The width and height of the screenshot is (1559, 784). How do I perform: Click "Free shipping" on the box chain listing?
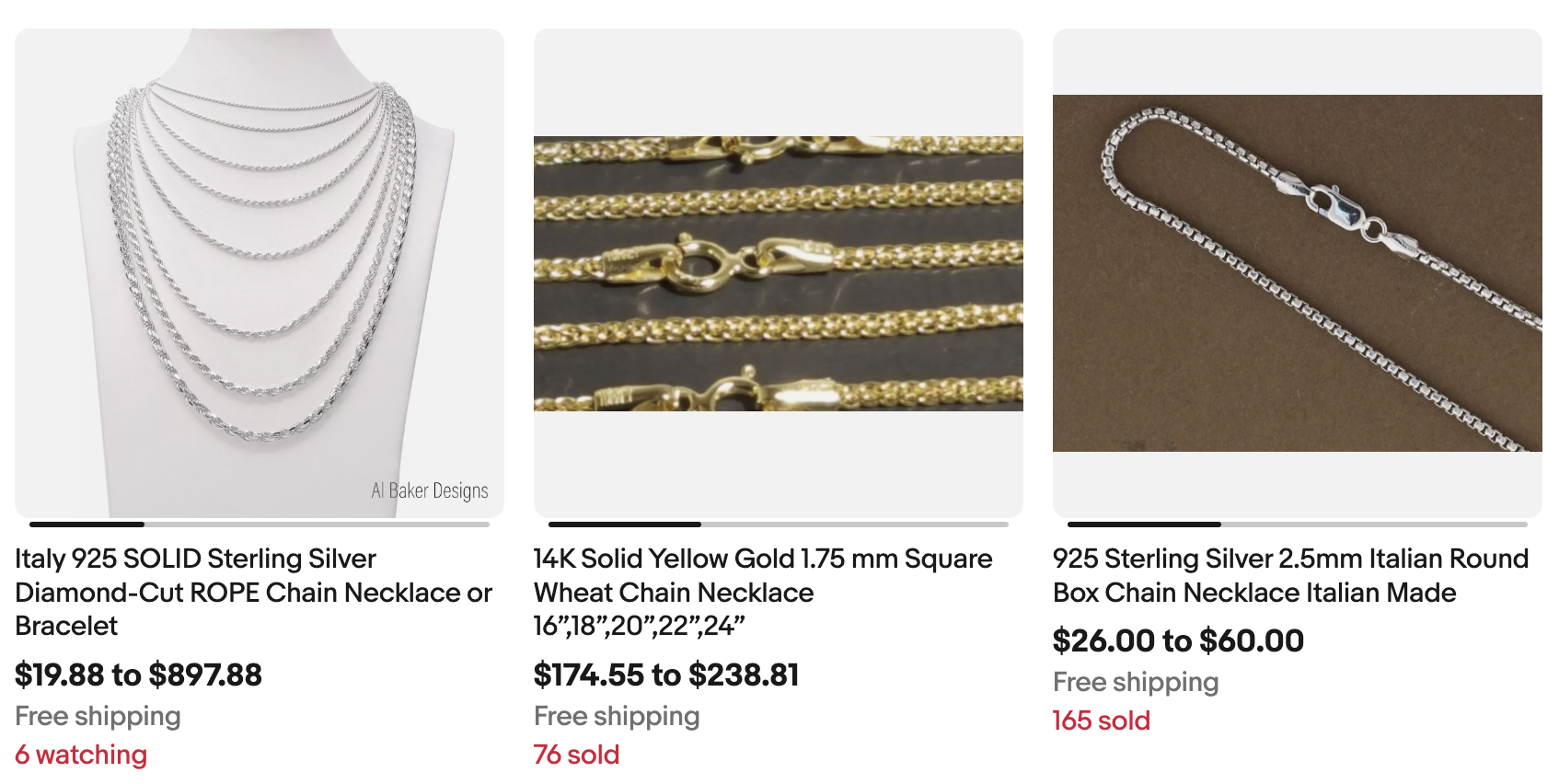click(1135, 683)
